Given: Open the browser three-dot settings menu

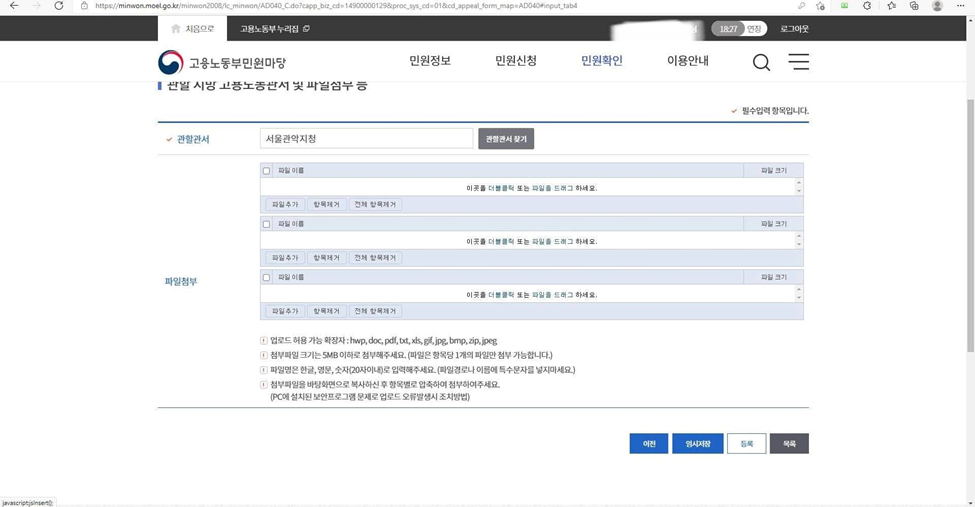Looking at the screenshot, I should [961, 6].
